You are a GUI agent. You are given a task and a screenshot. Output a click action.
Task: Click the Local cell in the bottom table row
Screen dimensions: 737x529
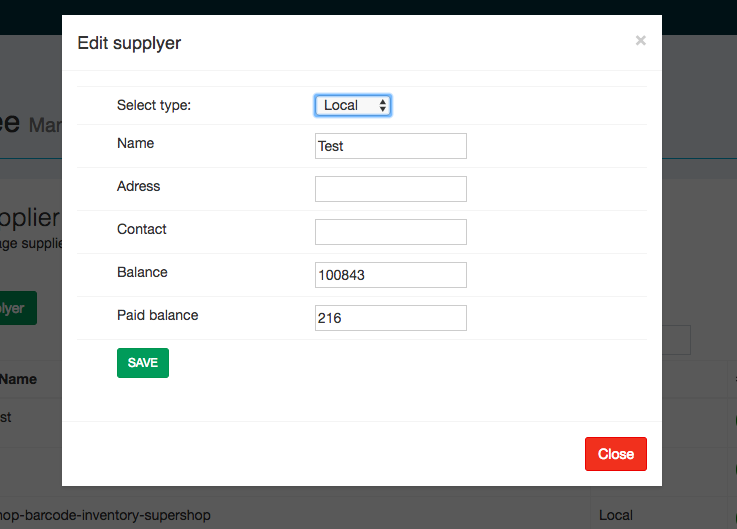[x=615, y=515]
